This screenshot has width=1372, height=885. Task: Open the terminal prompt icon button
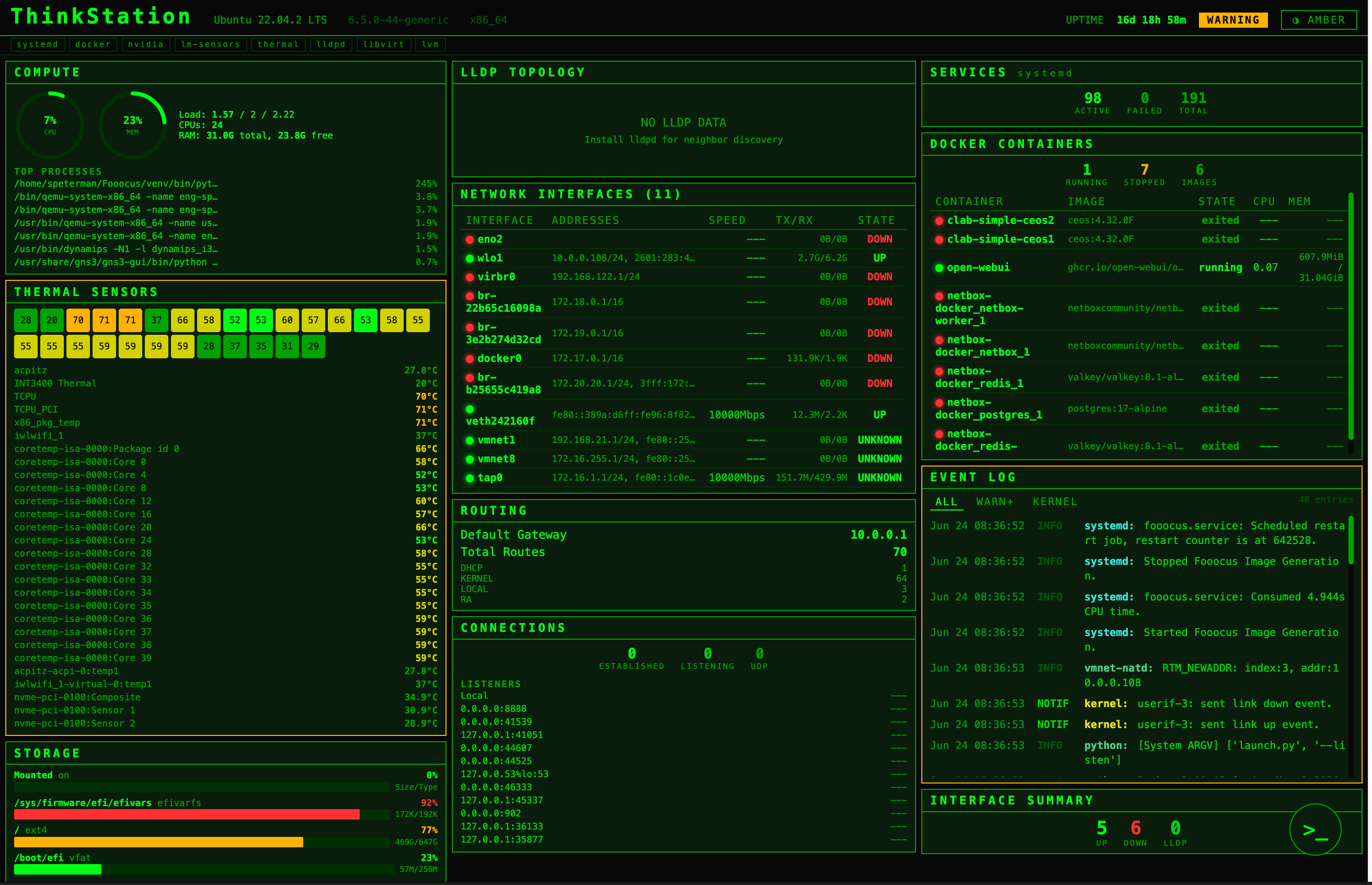(1314, 829)
